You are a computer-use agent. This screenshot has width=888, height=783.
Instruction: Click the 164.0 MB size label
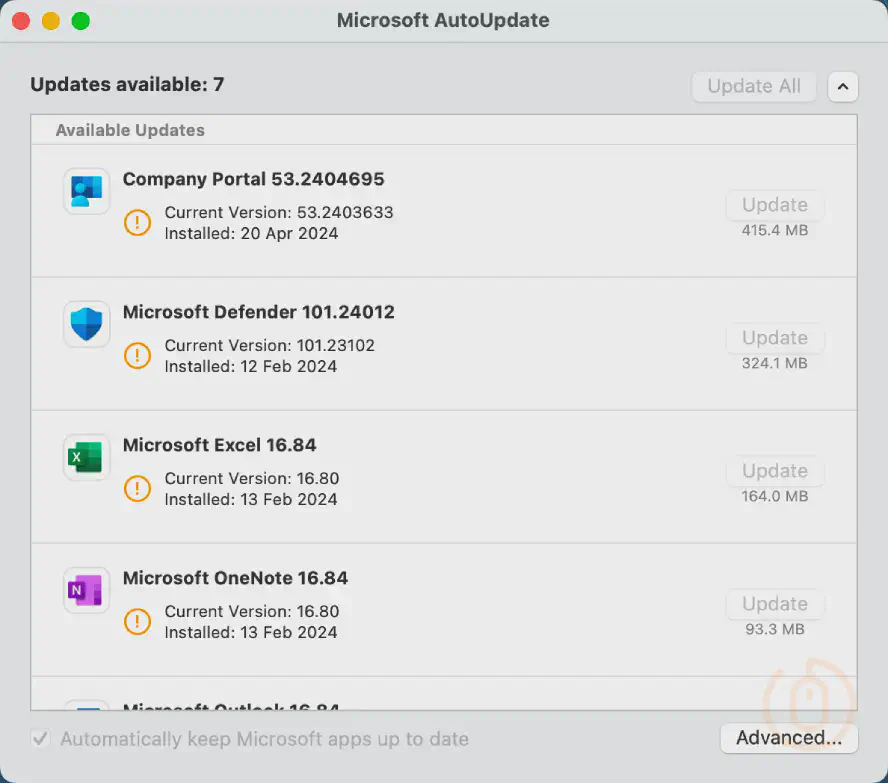pyautogui.click(x=775, y=497)
